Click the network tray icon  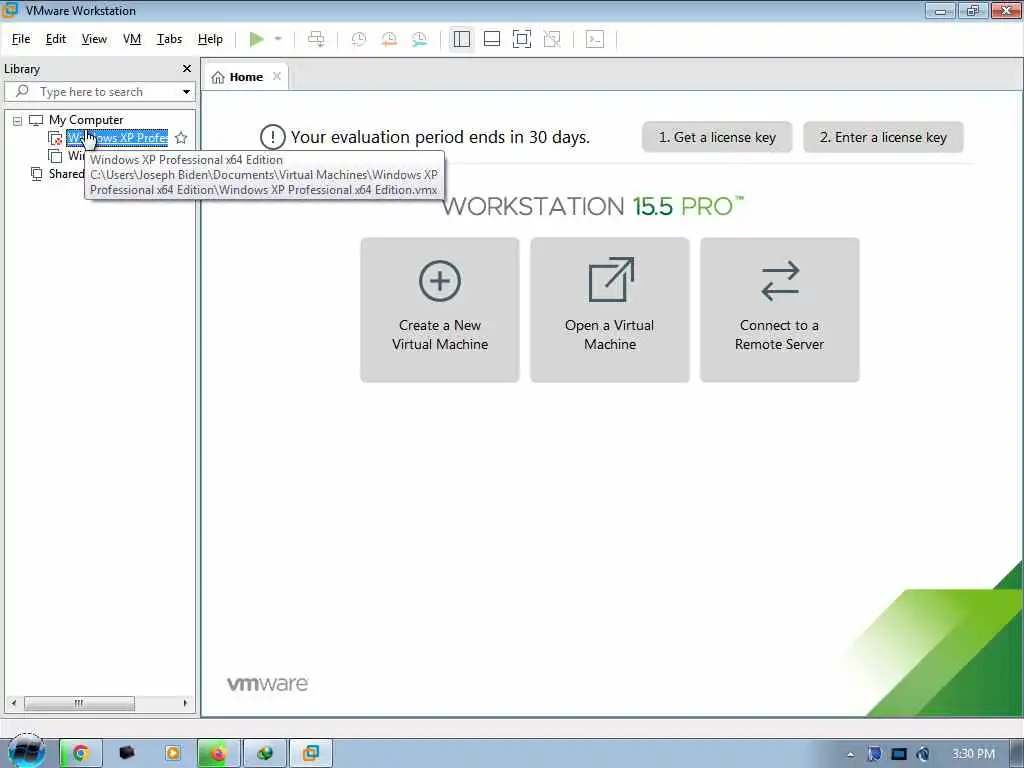tap(899, 754)
